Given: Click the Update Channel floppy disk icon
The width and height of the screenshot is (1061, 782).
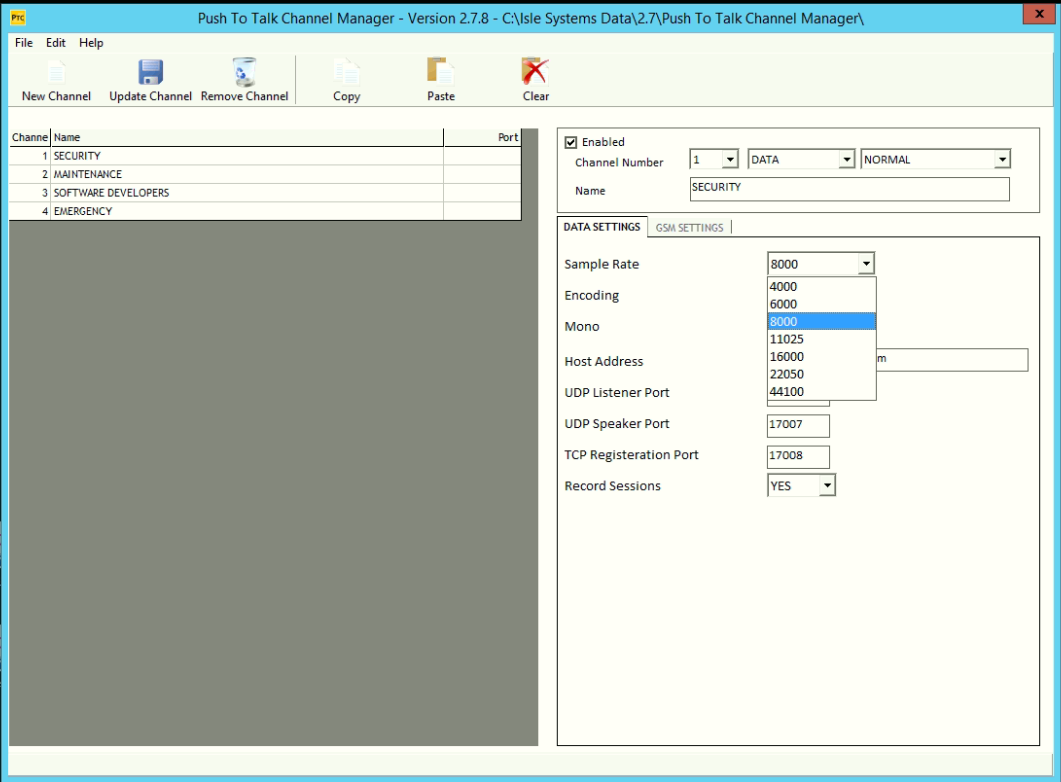Looking at the screenshot, I should point(150,72).
